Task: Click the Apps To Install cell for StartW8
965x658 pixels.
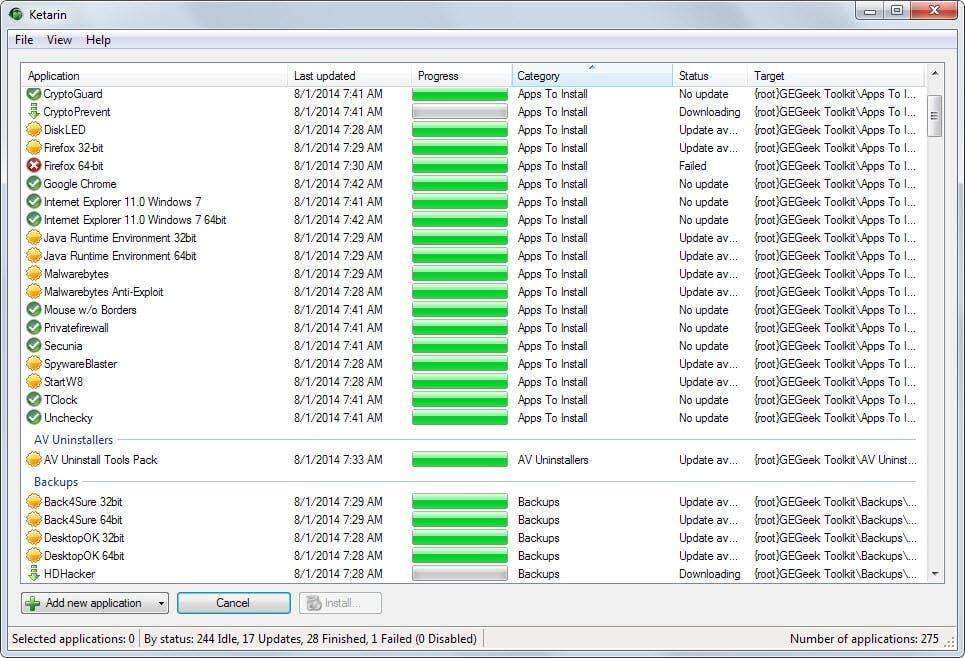Action: [553, 382]
